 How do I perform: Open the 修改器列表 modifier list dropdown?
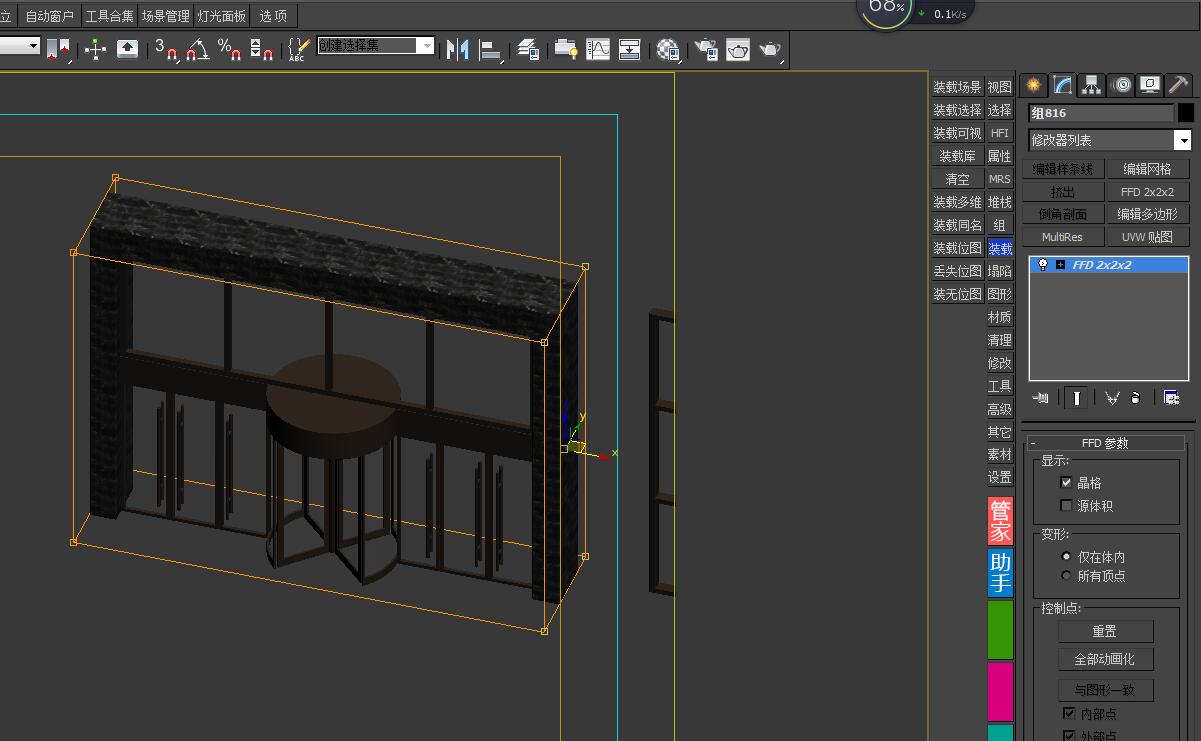(1183, 141)
